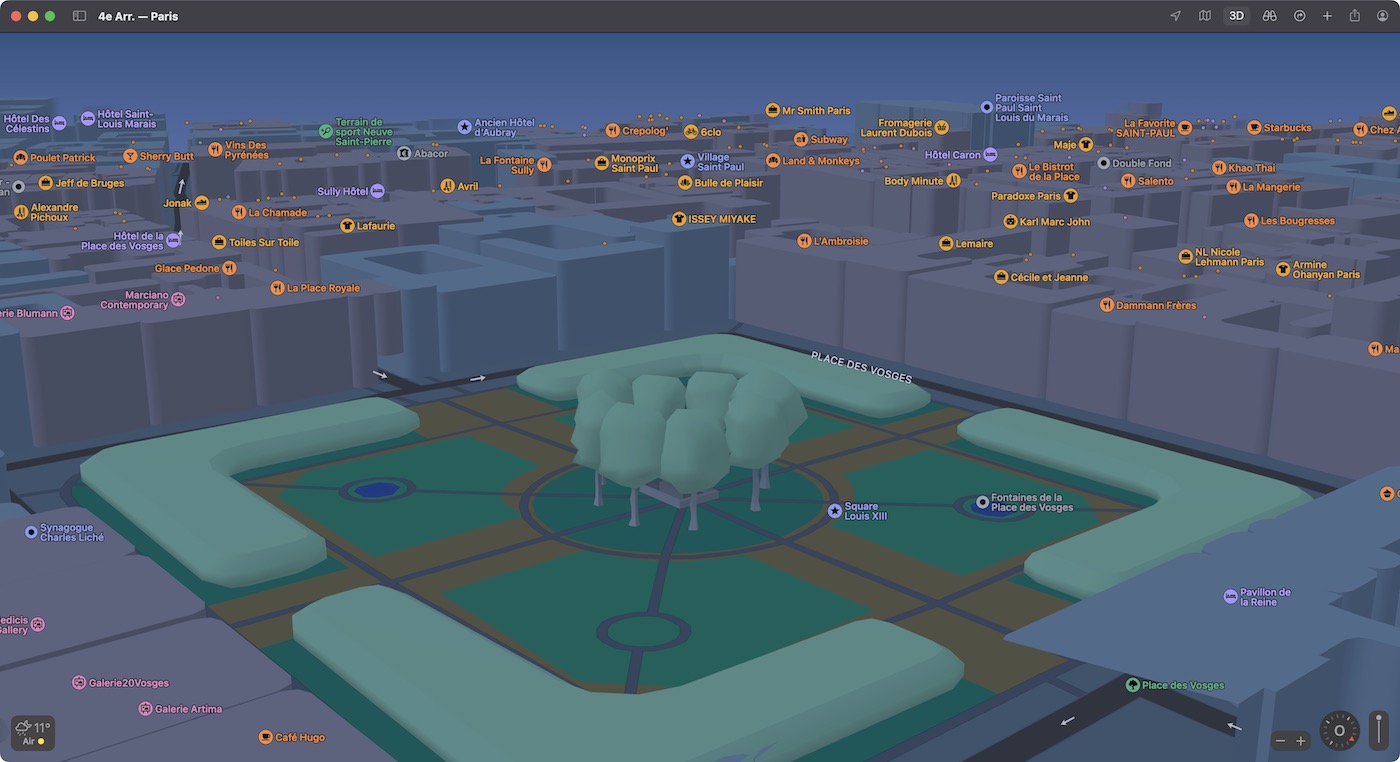
Task: Open the weather and air quality widget
Action: coord(33,733)
